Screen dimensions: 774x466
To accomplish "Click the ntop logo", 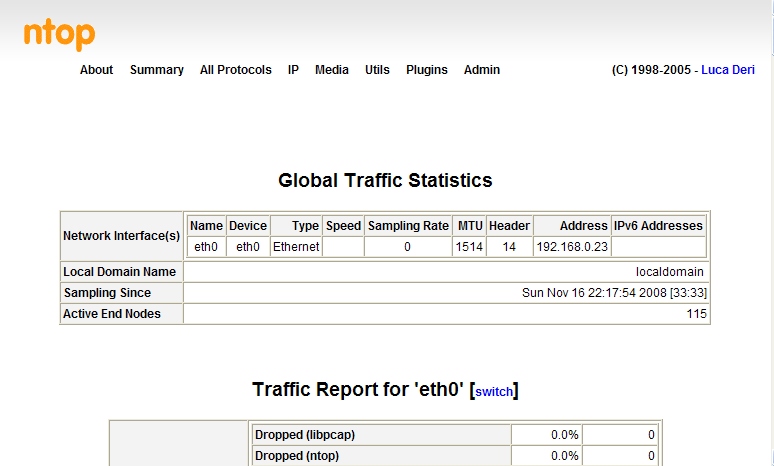I will click(x=60, y=35).
